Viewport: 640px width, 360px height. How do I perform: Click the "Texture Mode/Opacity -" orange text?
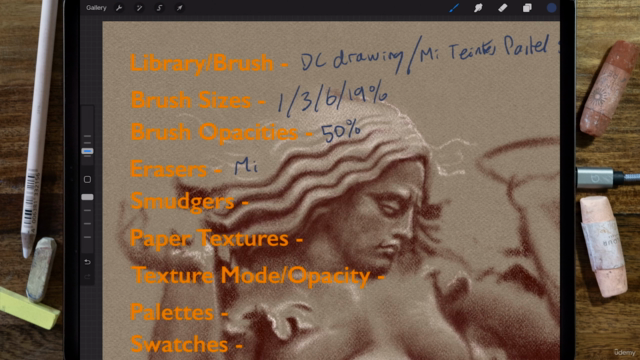(258, 276)
